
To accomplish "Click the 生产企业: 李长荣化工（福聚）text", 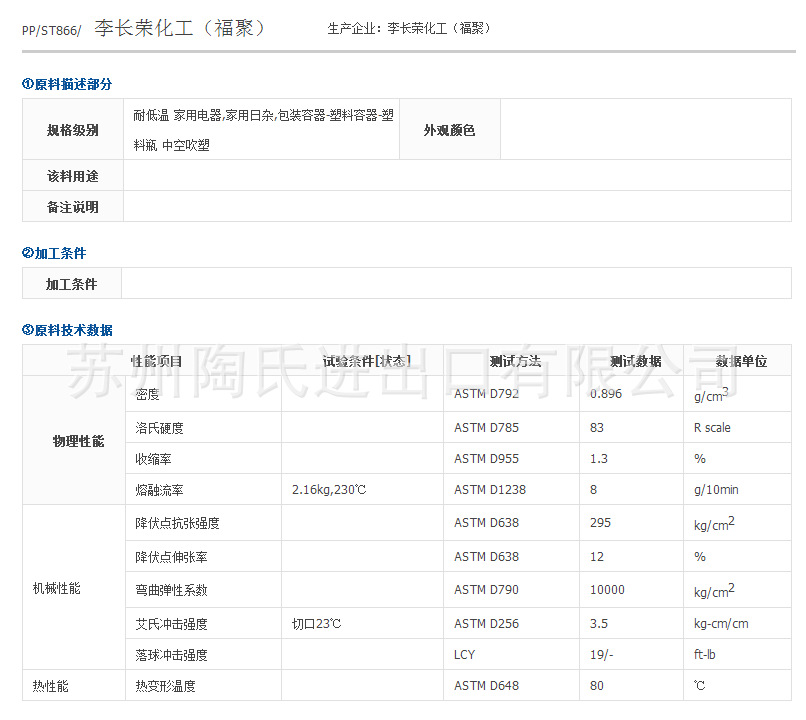I will click(x=409, y=28).
